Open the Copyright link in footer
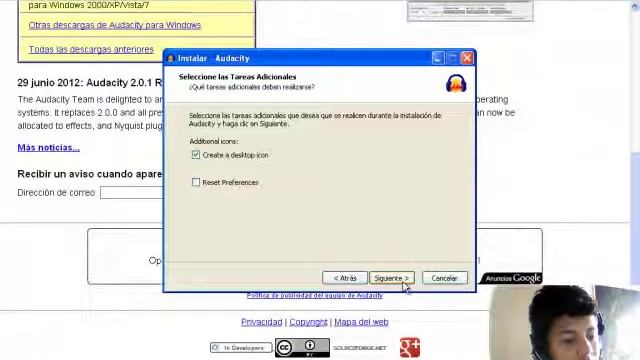The height and width of the screenshot is (360, 640). coord(308,322)
